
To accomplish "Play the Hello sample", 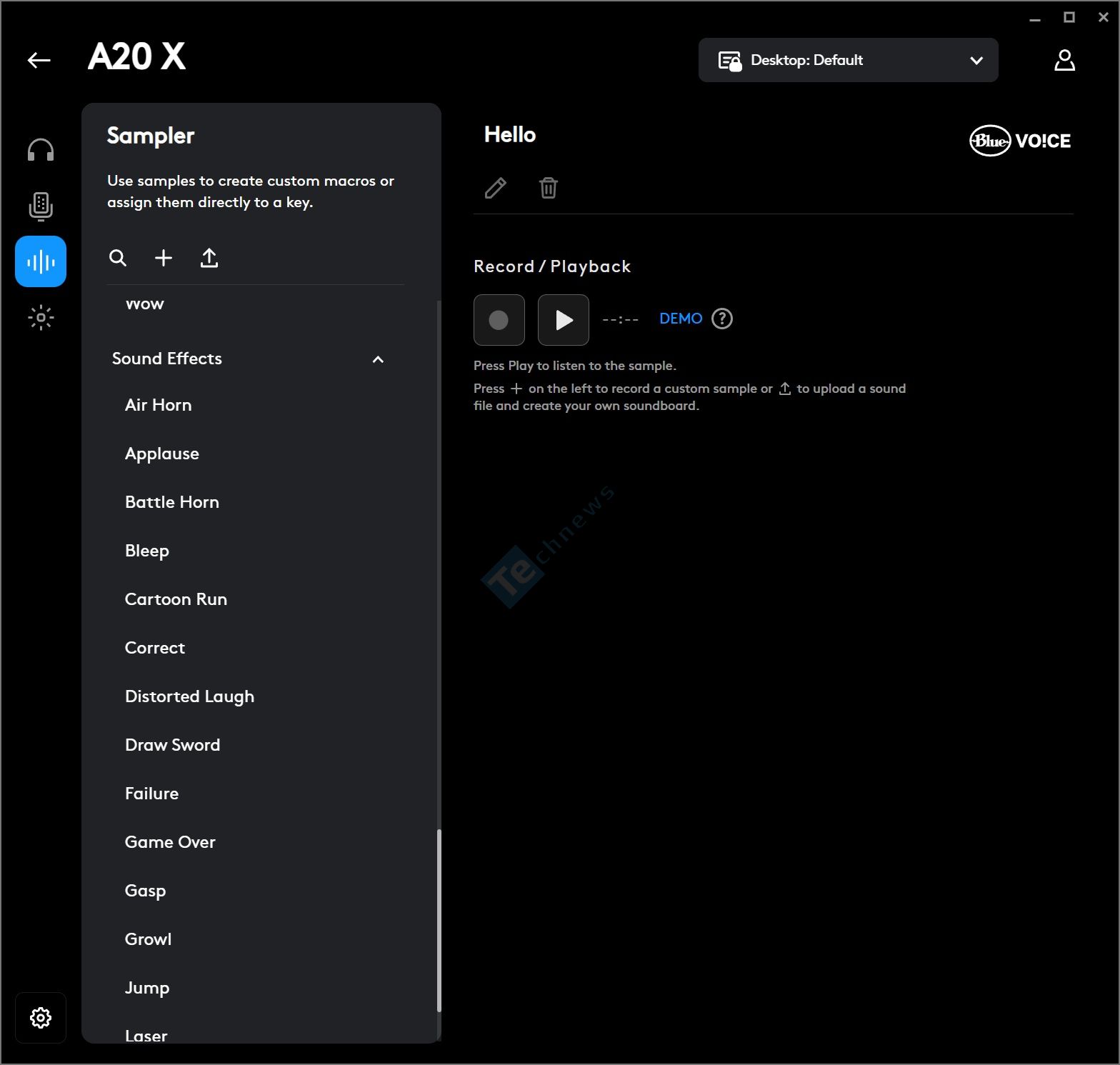I will point(564,320).
